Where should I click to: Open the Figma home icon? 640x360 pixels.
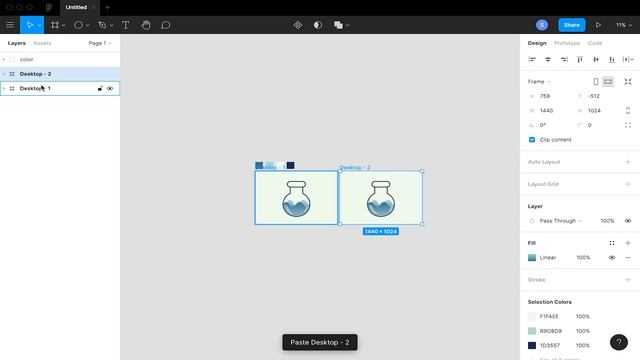click(x=49, y=7)
